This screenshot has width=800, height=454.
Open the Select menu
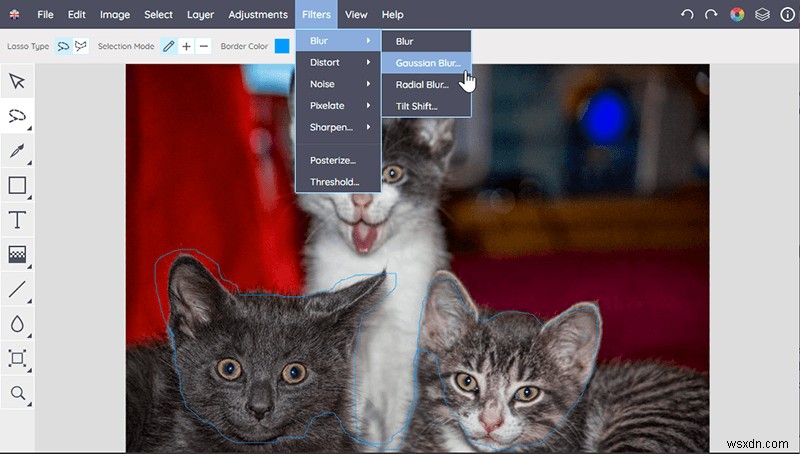(158, 14)
